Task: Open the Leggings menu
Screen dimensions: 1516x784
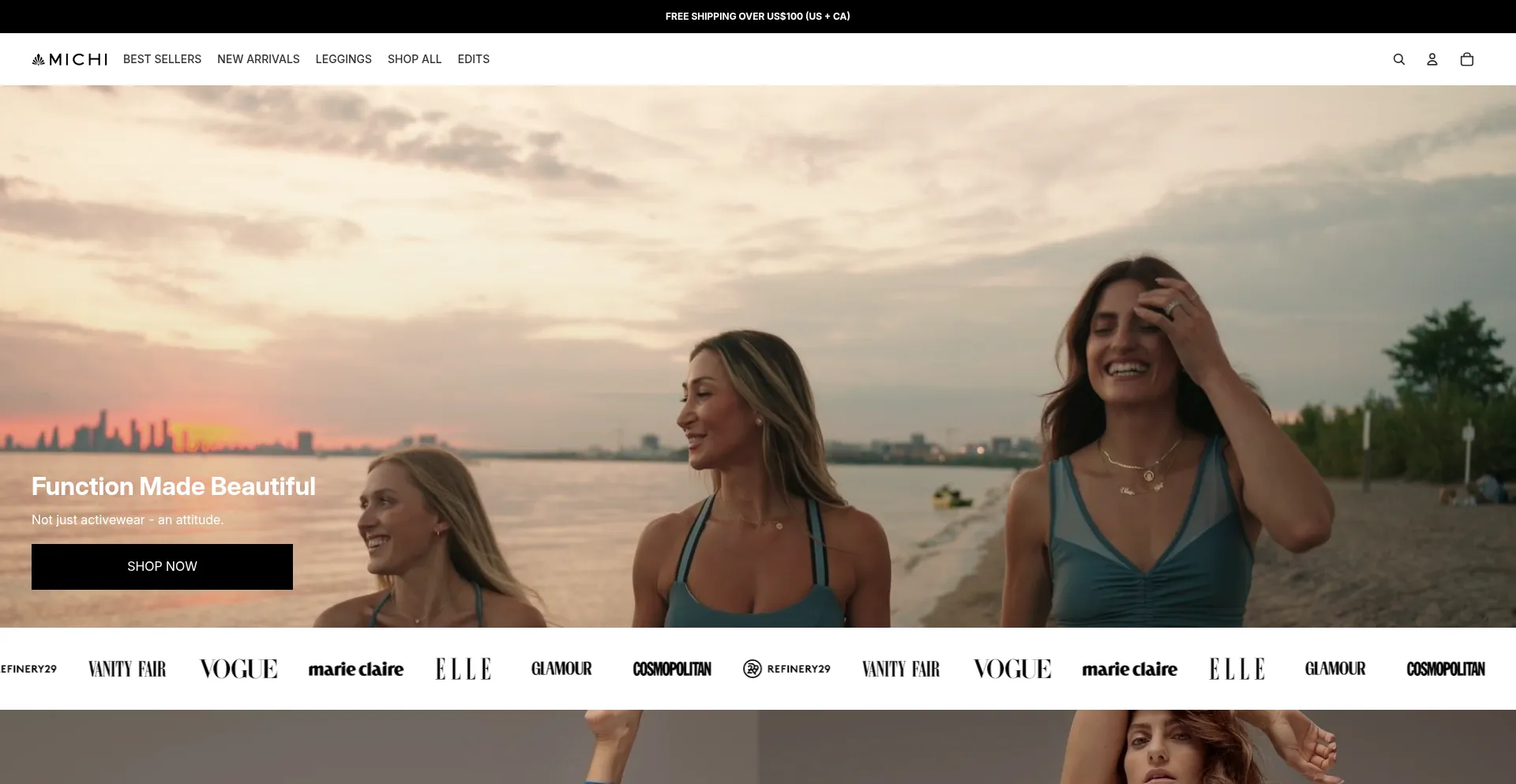Action: (343, 59)
